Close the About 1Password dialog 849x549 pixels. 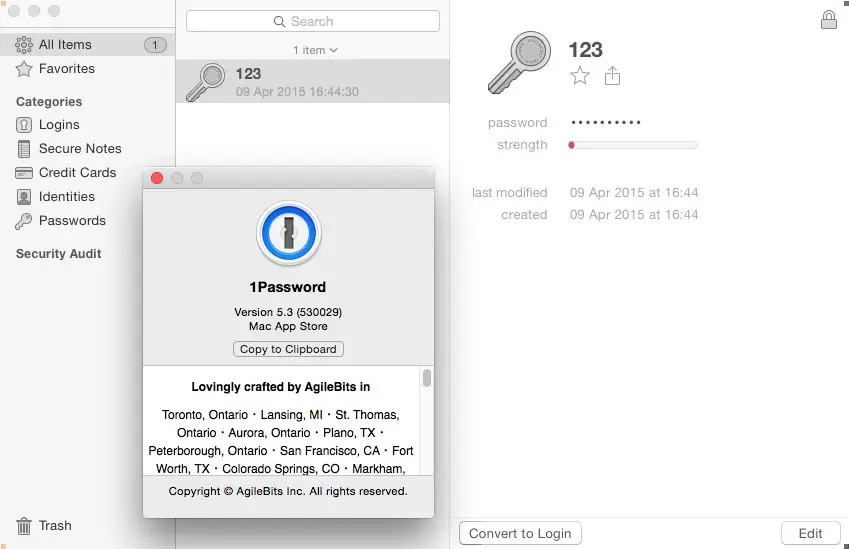(x=157, y=178)
